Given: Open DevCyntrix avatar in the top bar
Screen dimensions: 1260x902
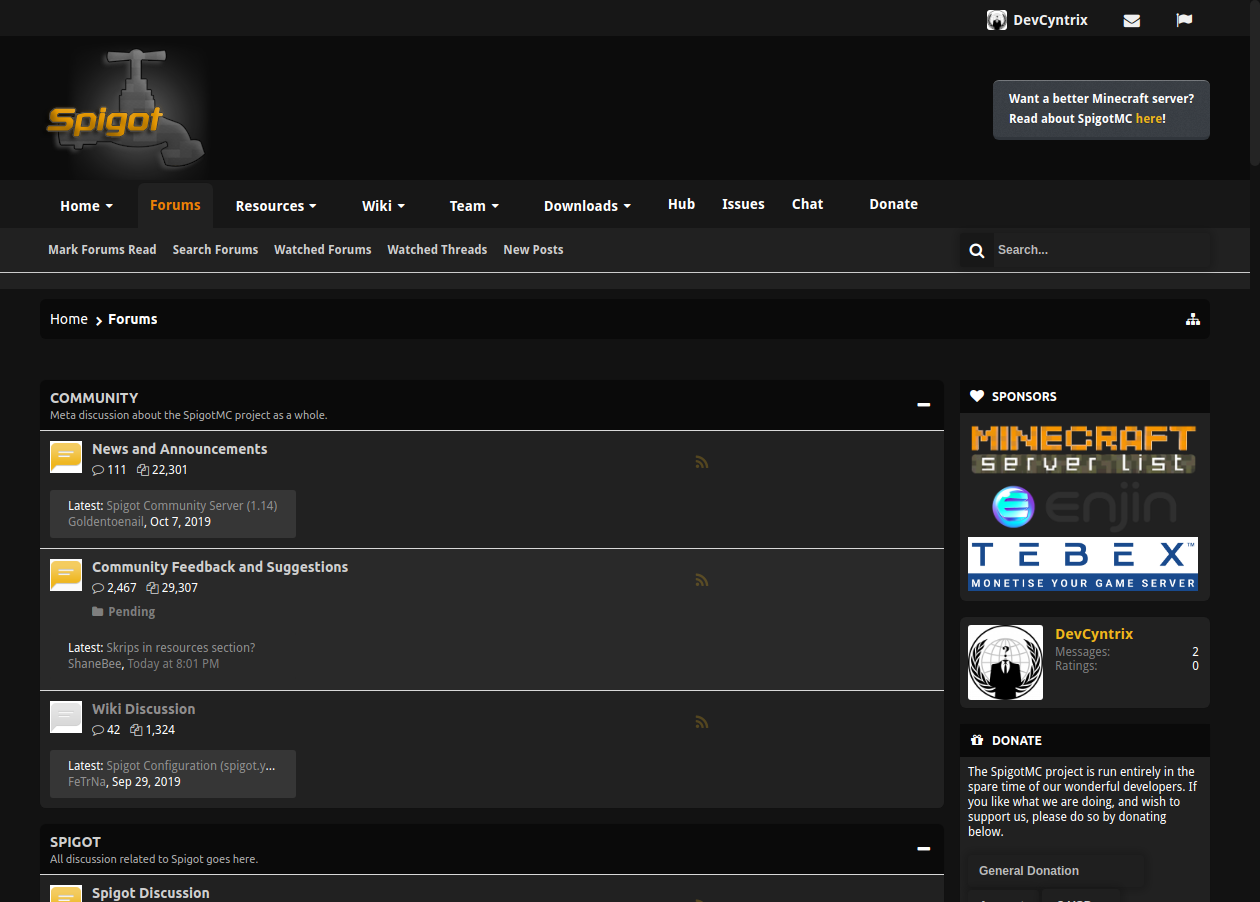Looking at the screenshot, I should pos(997,19).
